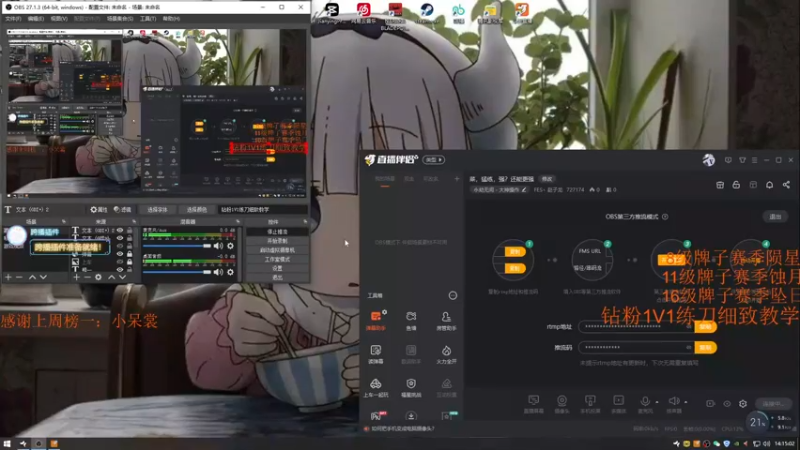Click help icon next to OBS第三方推流模式
Image resolution: width=800 pixels, height=450 pixels.
[665, 217]
